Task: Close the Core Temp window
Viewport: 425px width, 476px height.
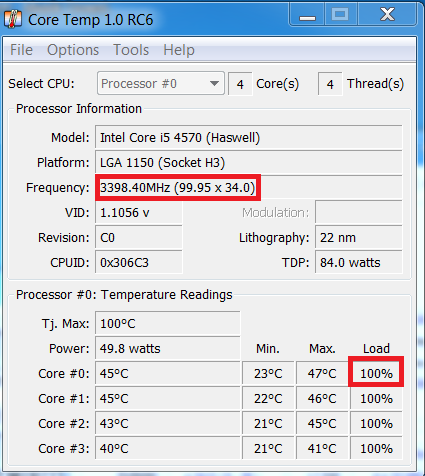Action: point(387,15)
